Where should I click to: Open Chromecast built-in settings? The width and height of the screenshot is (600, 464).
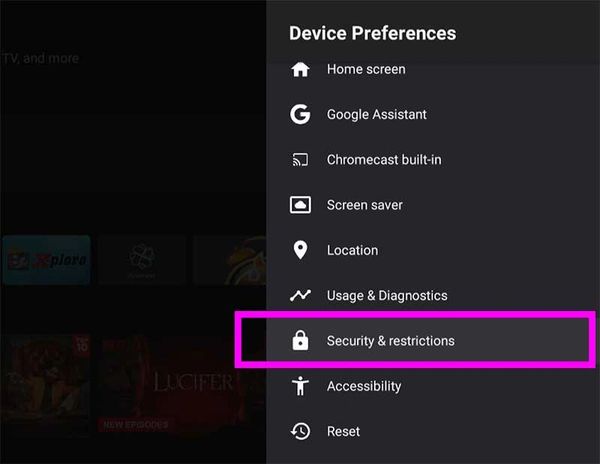tap(384, 160)
